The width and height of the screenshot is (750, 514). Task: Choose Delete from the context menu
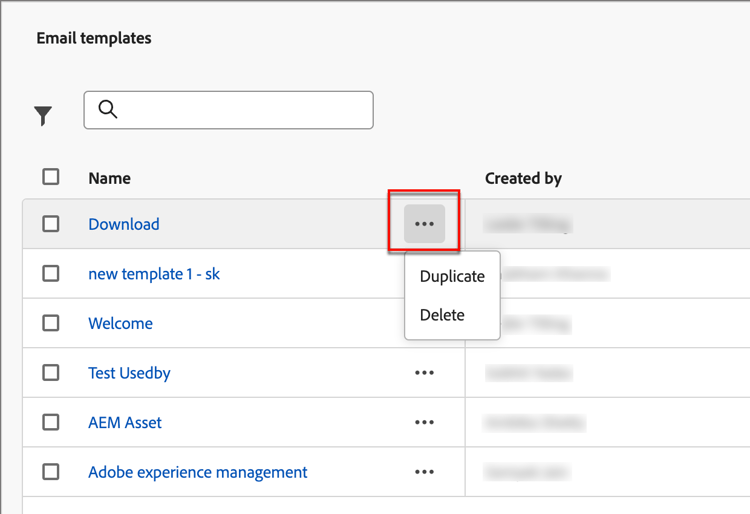(x=442, y=315)
